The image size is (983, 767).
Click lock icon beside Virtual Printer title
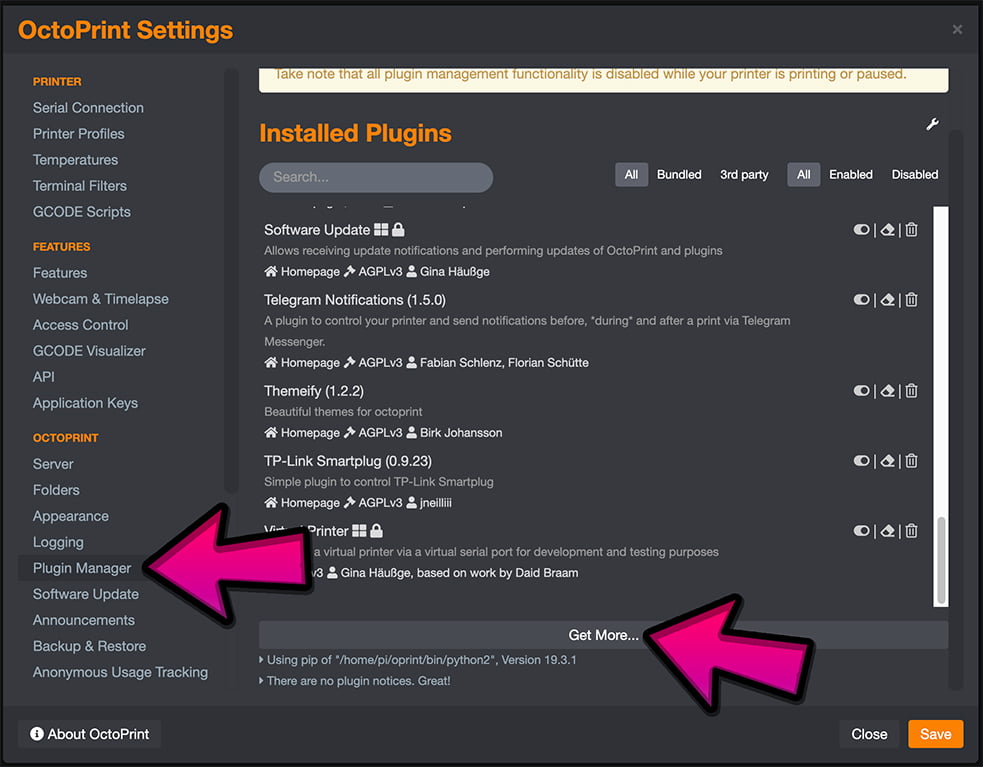click(x=376, y=531)
